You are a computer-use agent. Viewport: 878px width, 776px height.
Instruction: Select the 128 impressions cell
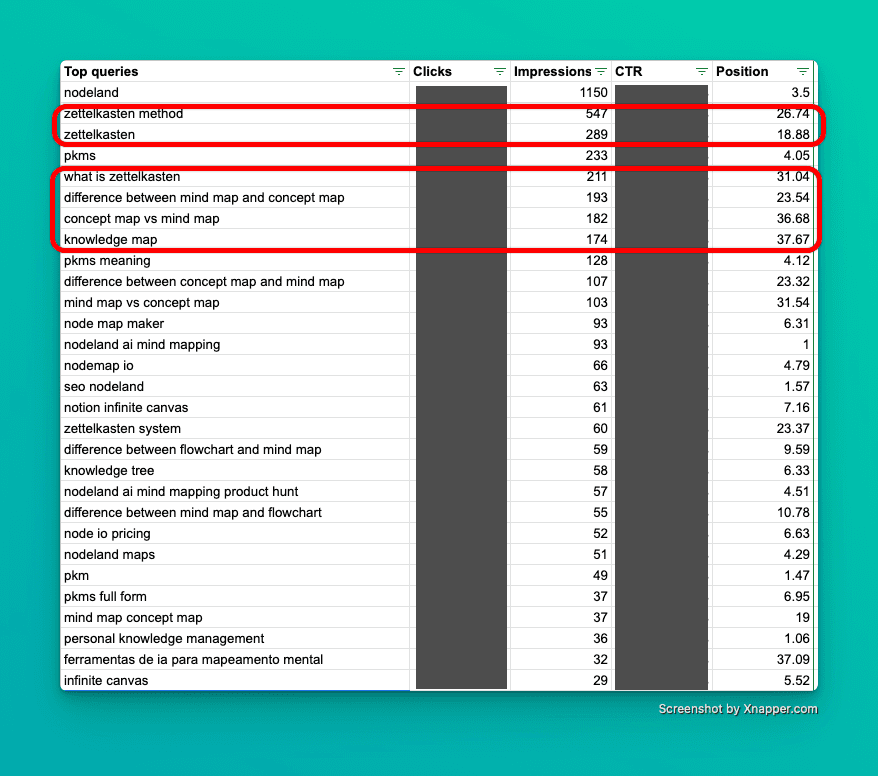561,260
